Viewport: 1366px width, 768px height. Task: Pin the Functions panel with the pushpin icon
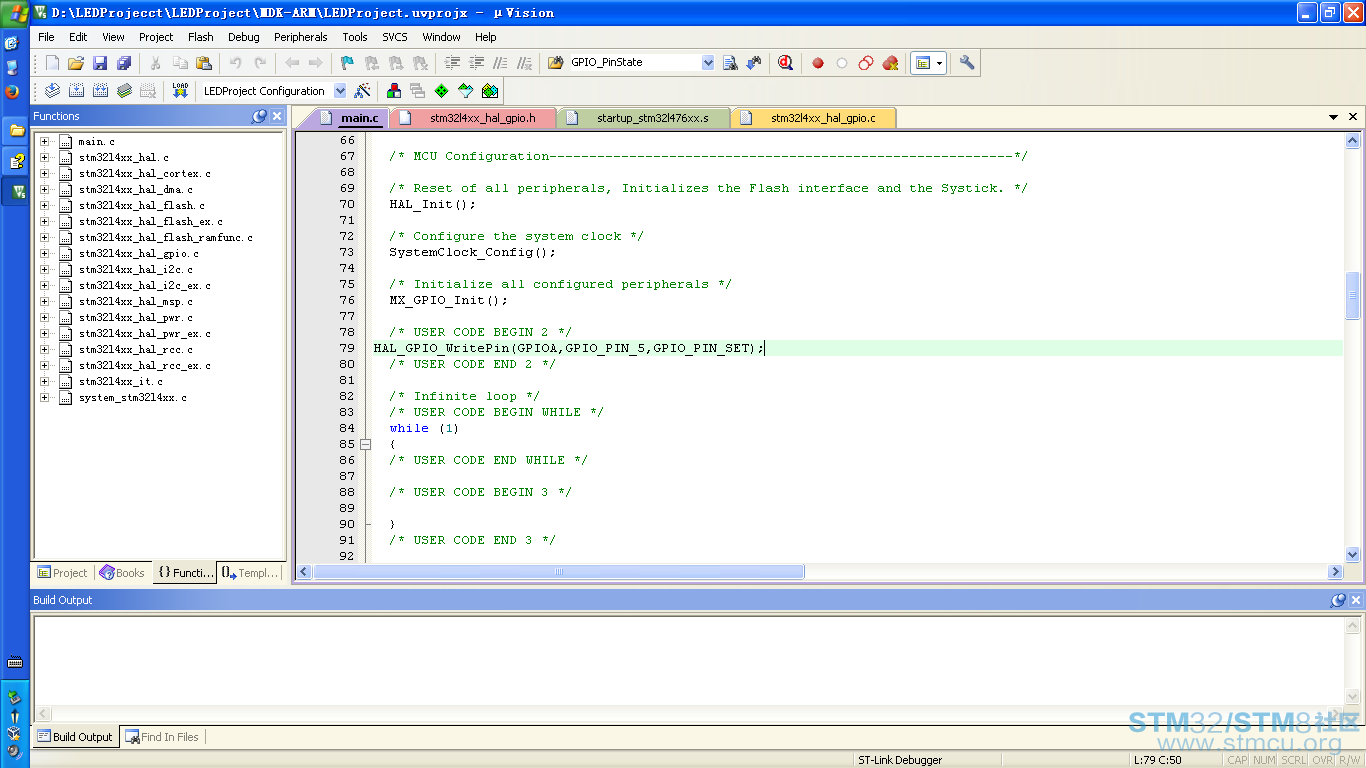[x=259, y=117]
